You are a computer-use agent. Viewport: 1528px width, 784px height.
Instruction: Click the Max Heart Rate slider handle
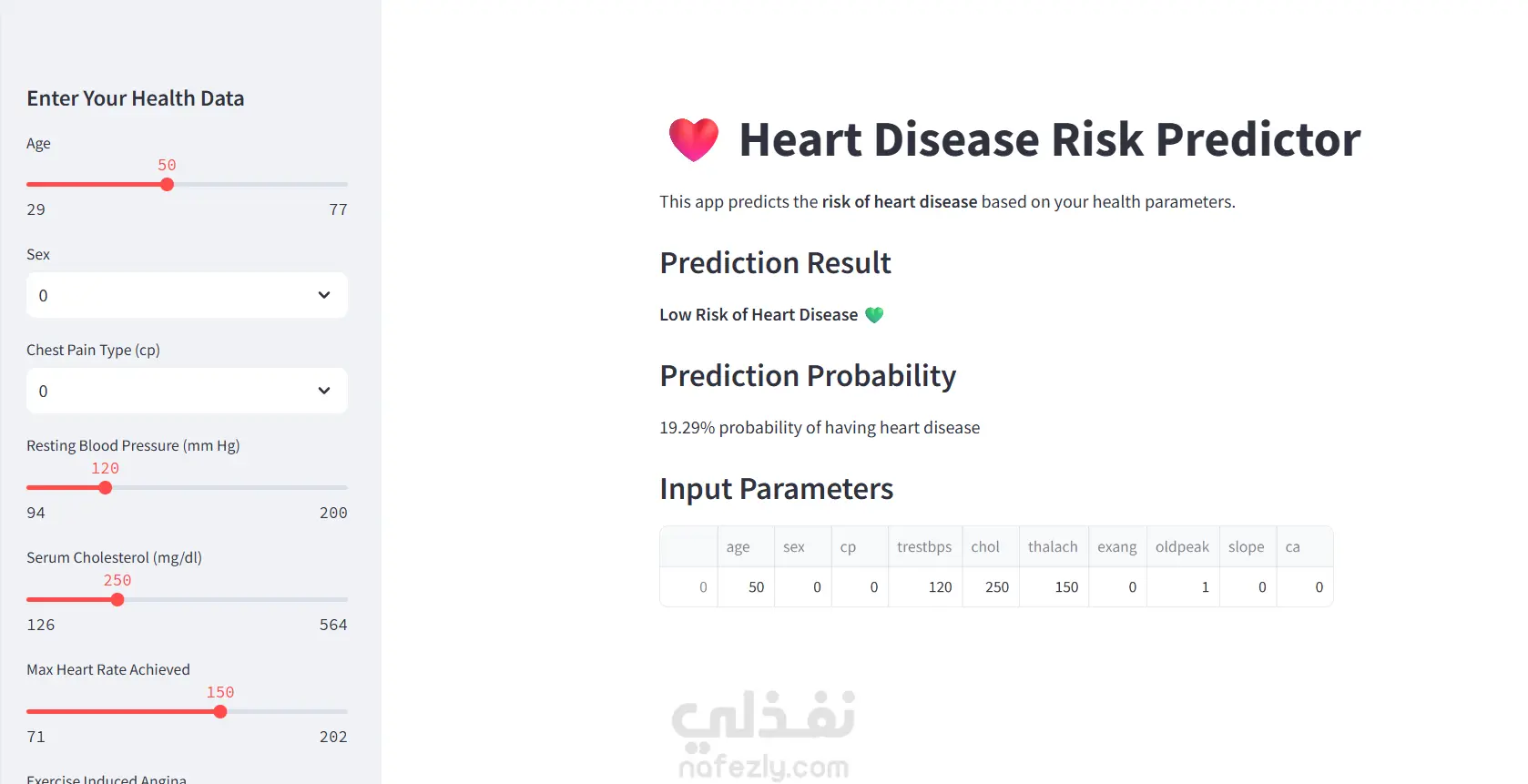click(x=220, y=712)
